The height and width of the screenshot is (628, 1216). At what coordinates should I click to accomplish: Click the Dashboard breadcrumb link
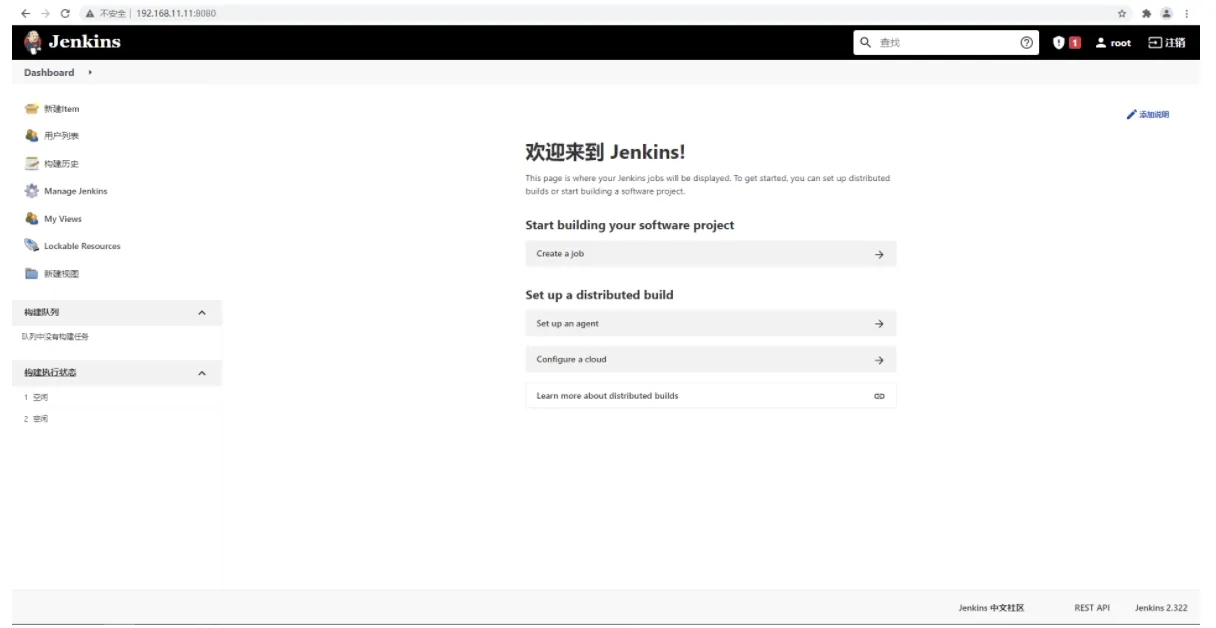pyautogui.click(x=49, y=73)
